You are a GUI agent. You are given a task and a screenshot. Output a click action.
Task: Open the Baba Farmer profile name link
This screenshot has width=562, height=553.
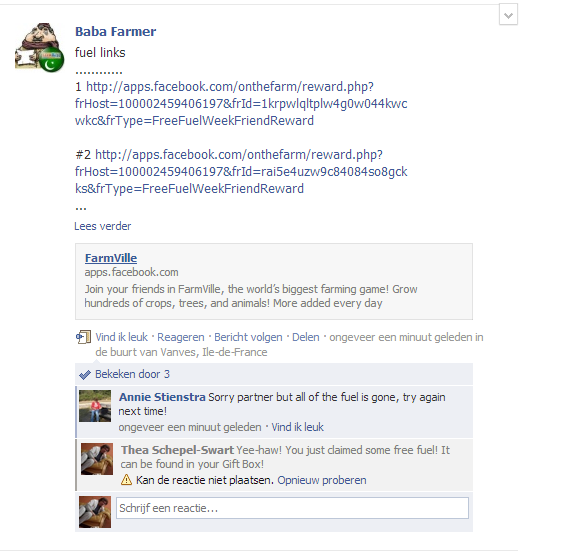(115, 32)
